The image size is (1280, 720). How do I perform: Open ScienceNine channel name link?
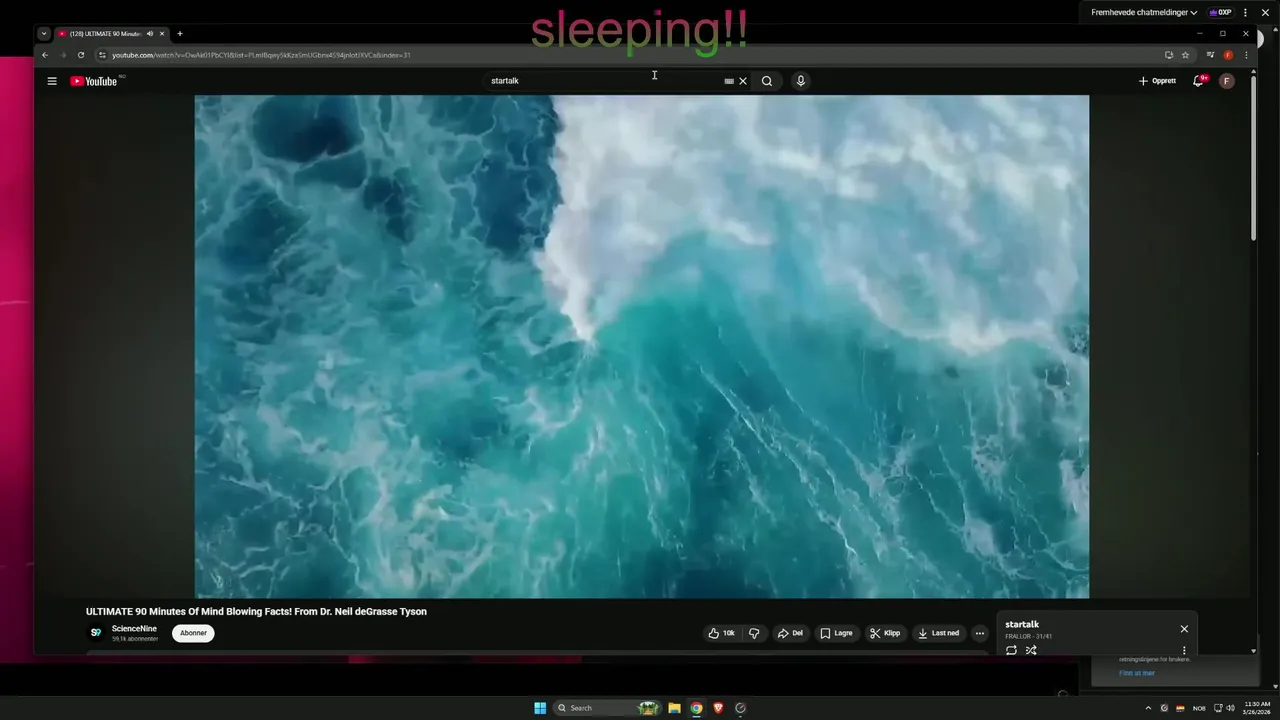[x=134, y=629]
